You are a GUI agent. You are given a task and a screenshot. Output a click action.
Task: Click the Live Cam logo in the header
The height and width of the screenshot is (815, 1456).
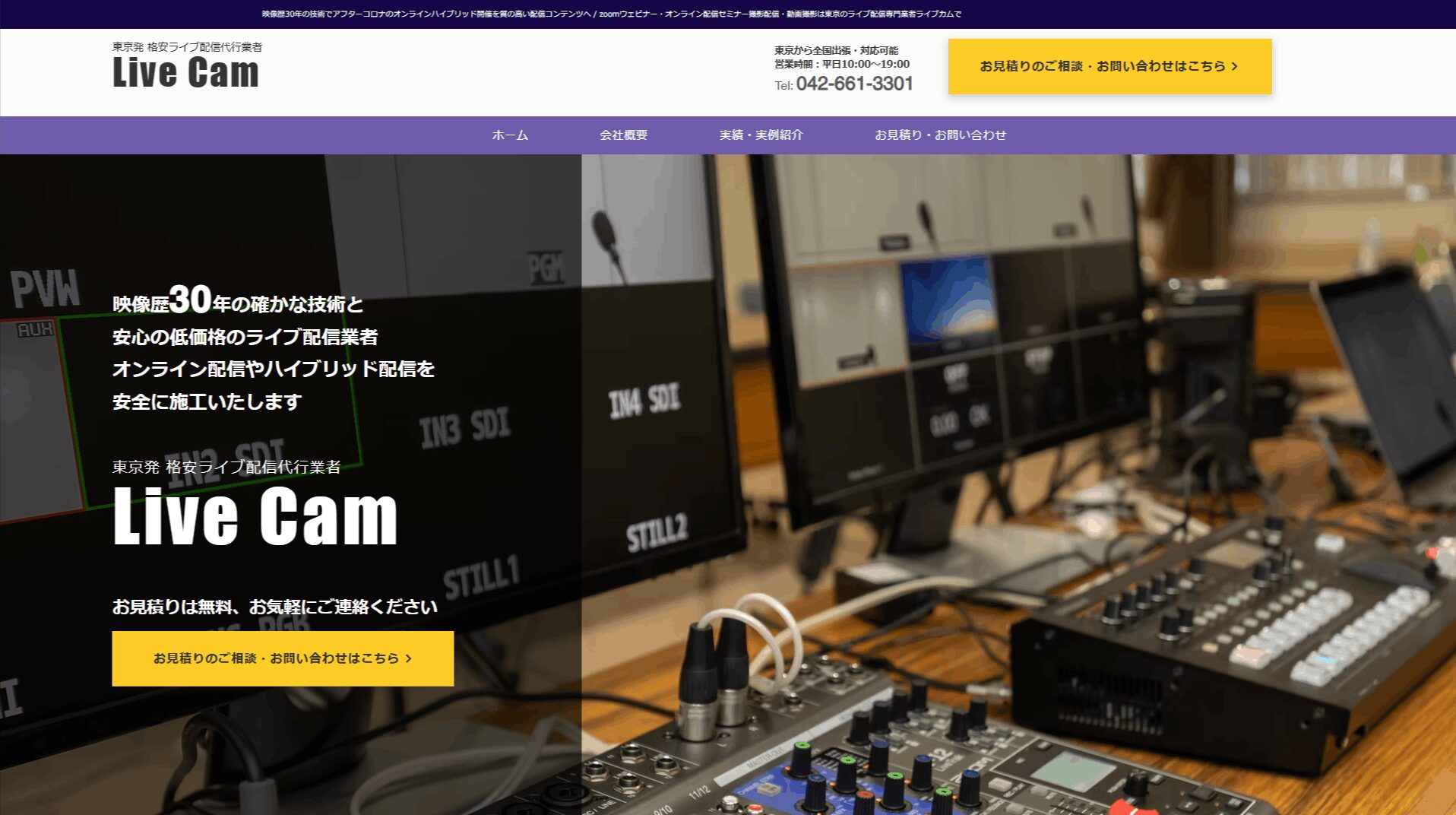[x=185, y=74]
